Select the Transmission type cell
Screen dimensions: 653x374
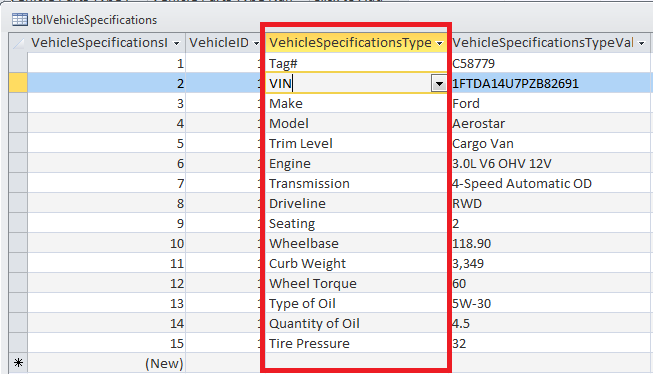tap(356, 183)
